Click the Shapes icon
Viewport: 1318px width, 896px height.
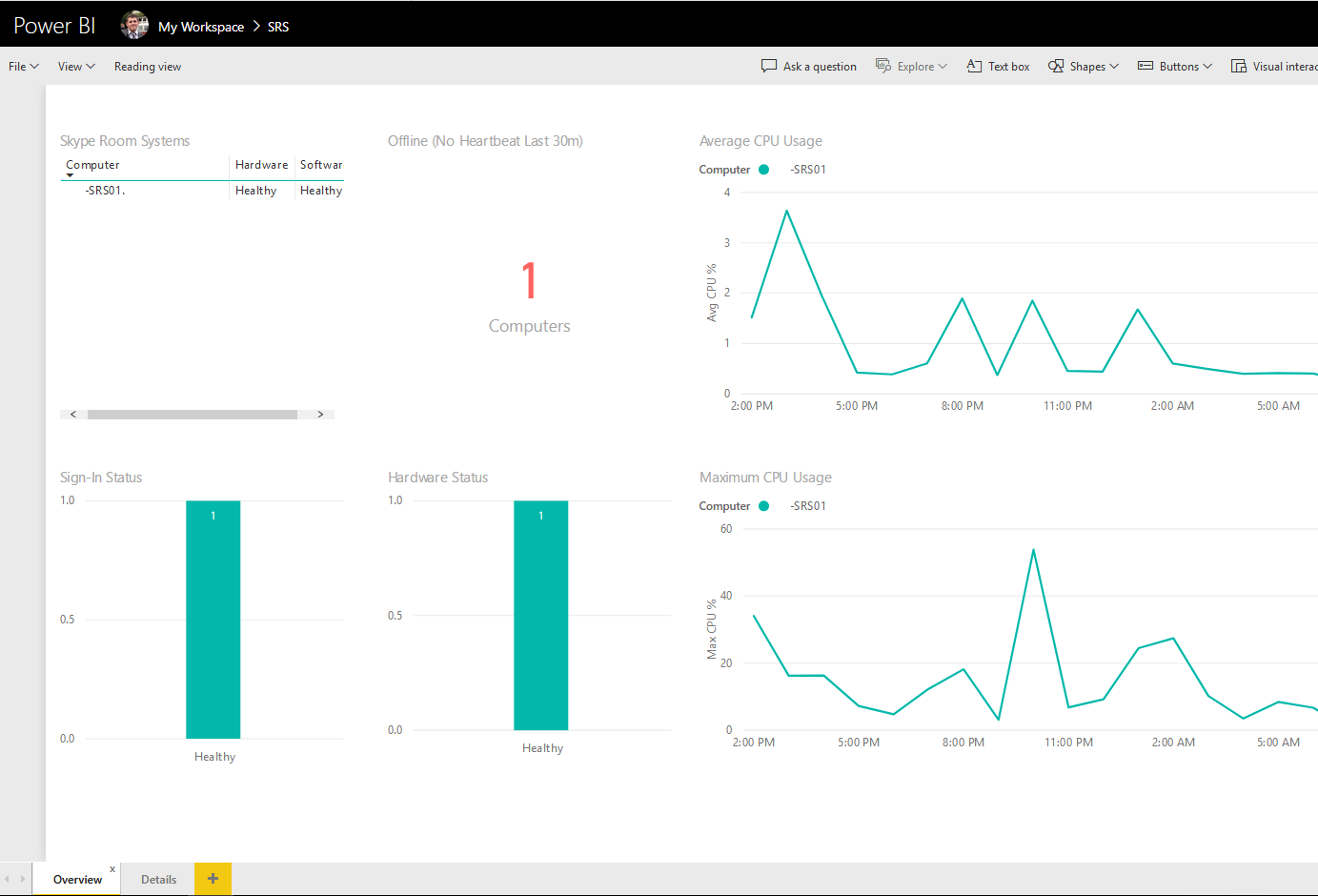(1056, 66)
